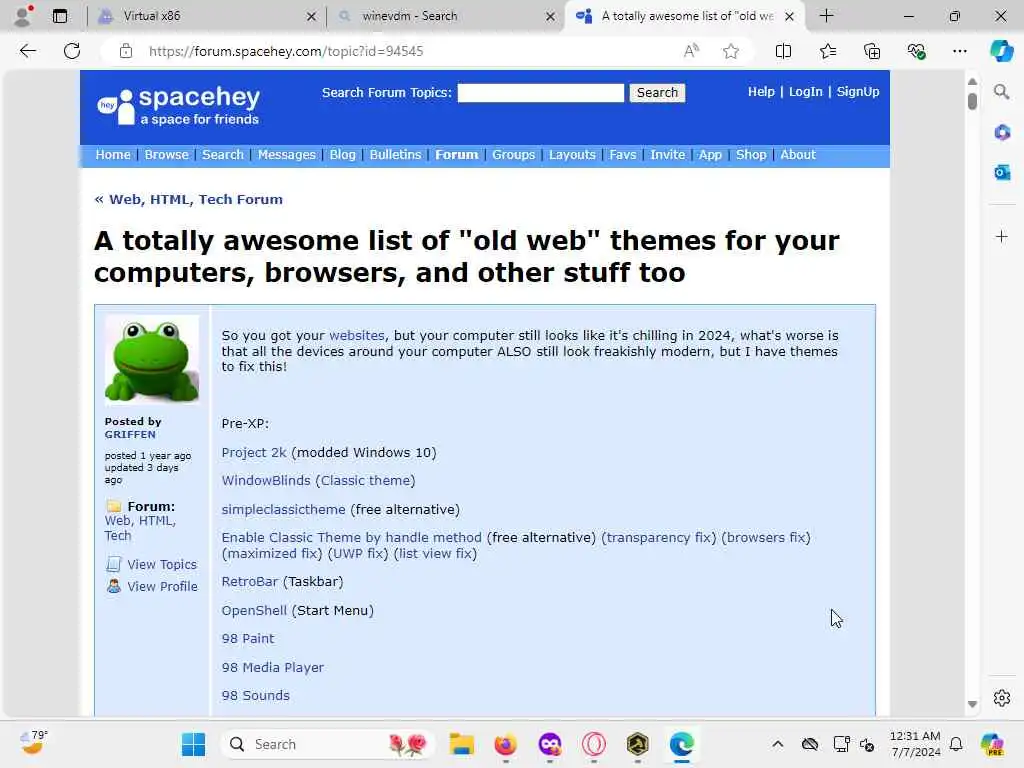Show hidden tray icons chevron
Screen dimensions: 1024x768
(x=777, y=744)
